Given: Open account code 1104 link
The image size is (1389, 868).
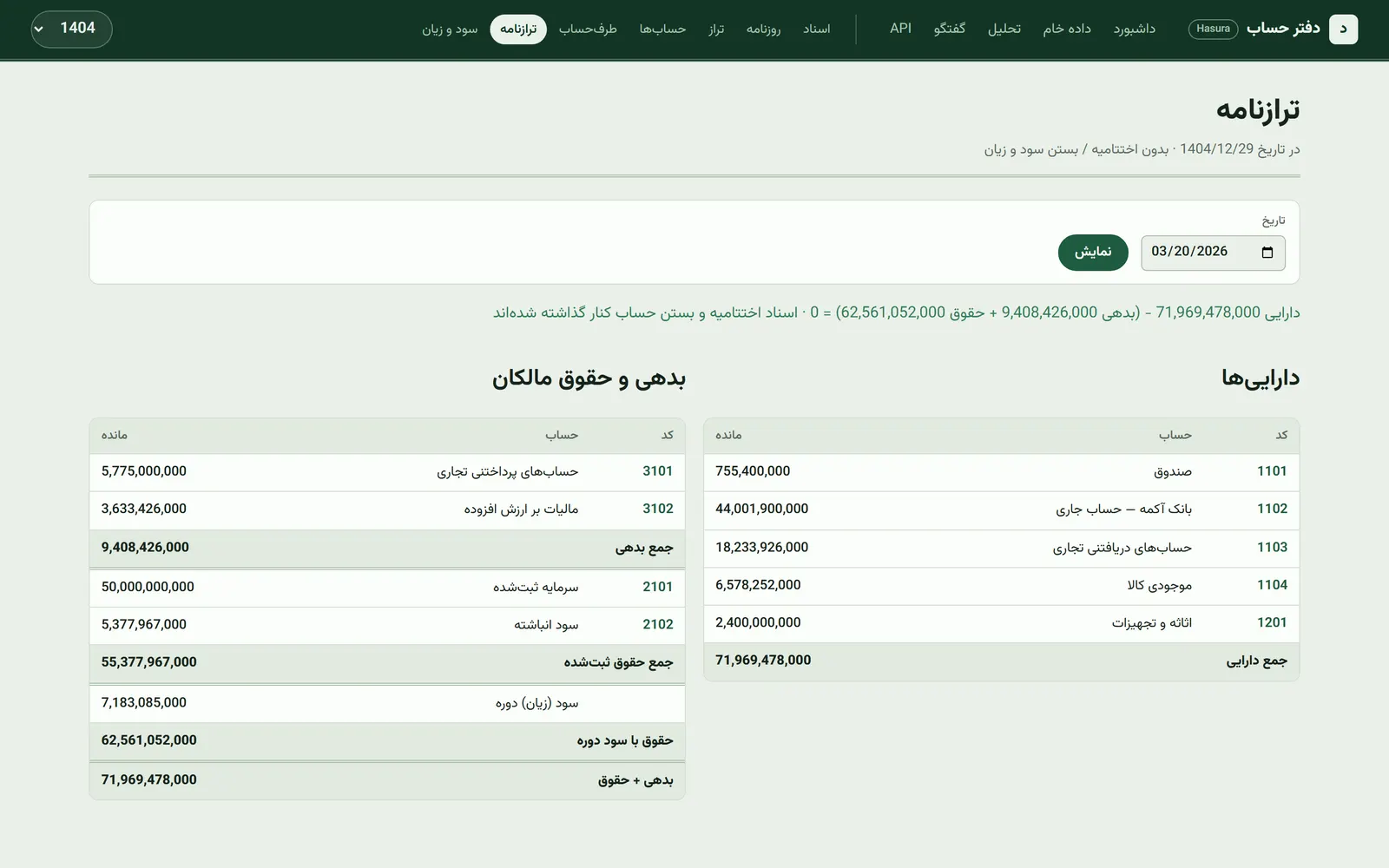Looking at the screenshot, I should (1272, 585).
